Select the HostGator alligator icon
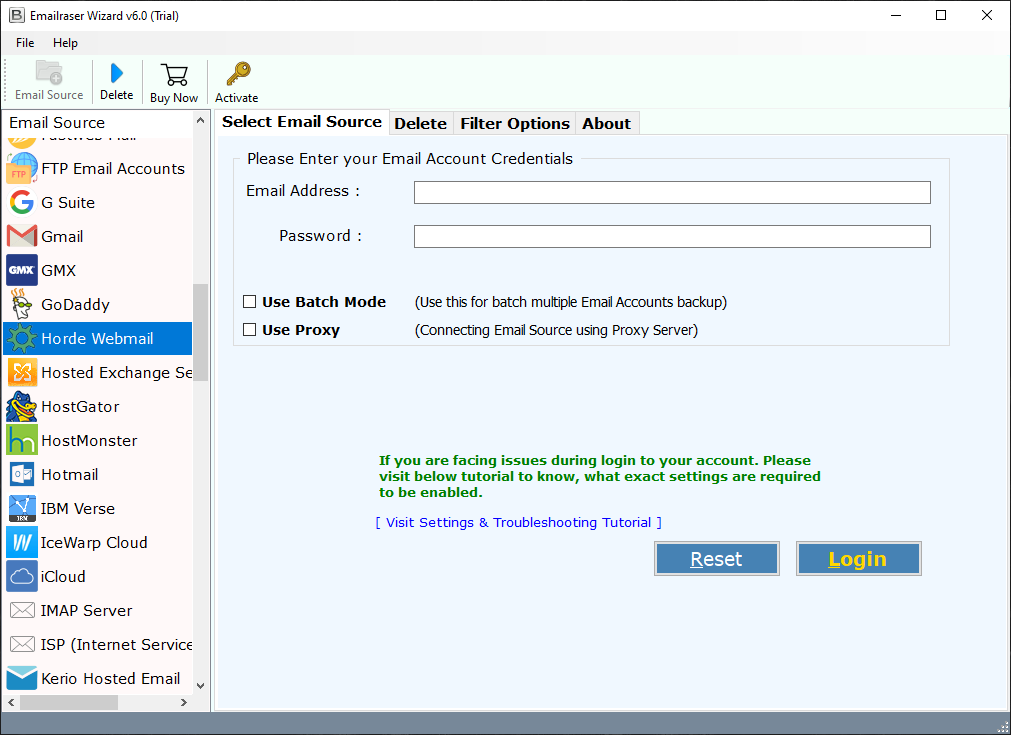Viewport: 1011px width, 735px height. tap(21, 407)
